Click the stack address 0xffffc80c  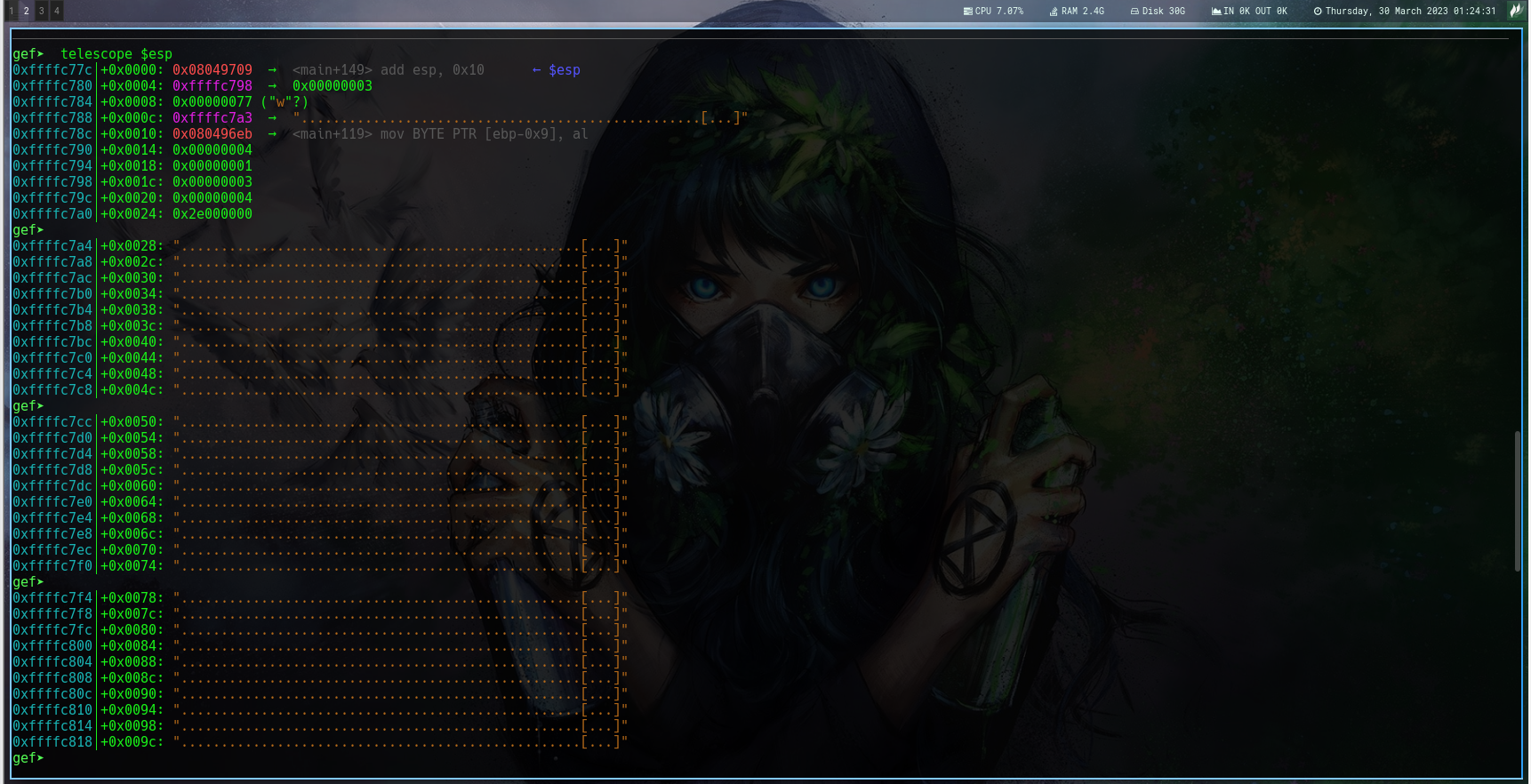pos(52,694)
